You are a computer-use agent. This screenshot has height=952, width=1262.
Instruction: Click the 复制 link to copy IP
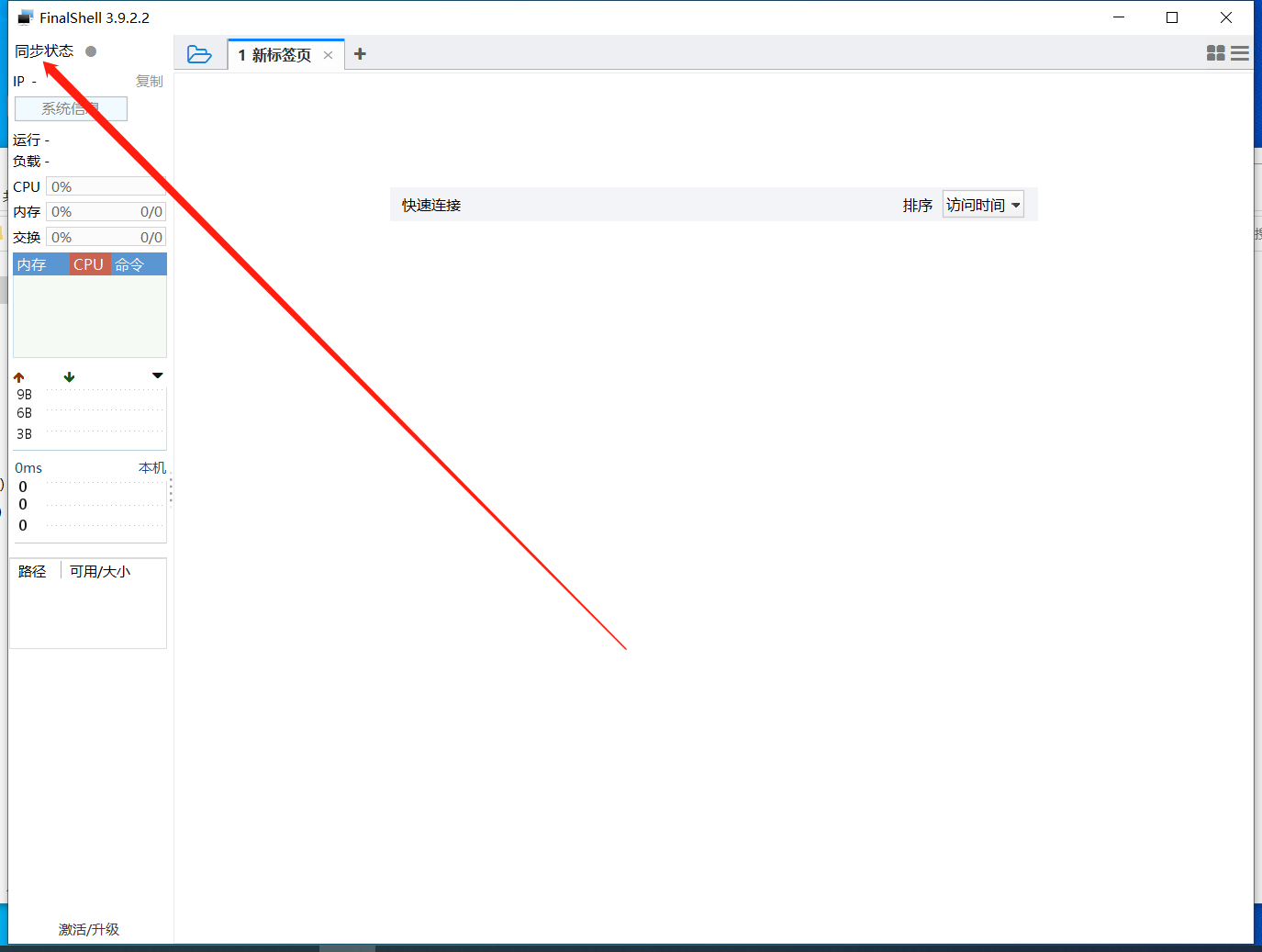coord(150,81)
